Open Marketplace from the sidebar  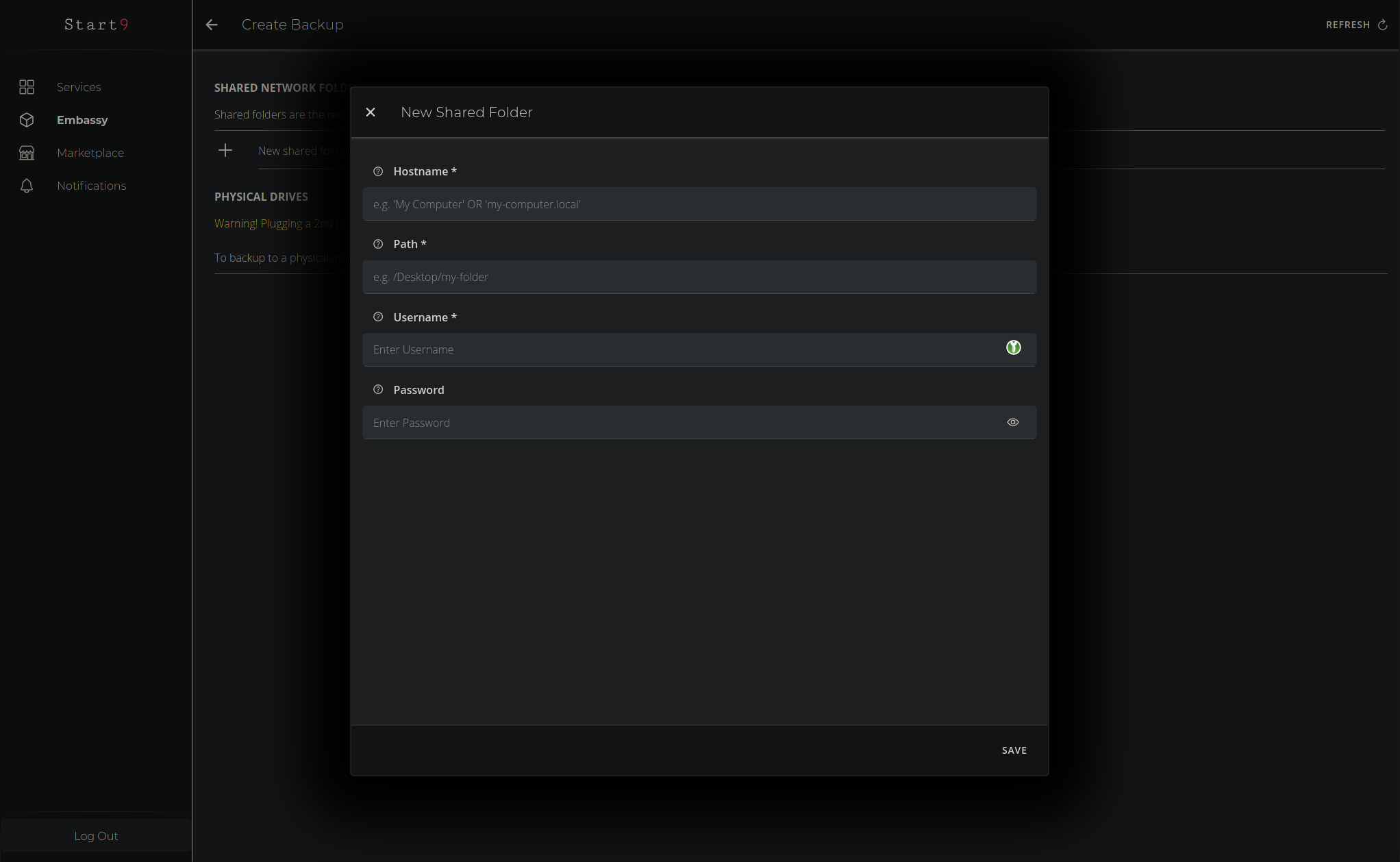point(90,153)
